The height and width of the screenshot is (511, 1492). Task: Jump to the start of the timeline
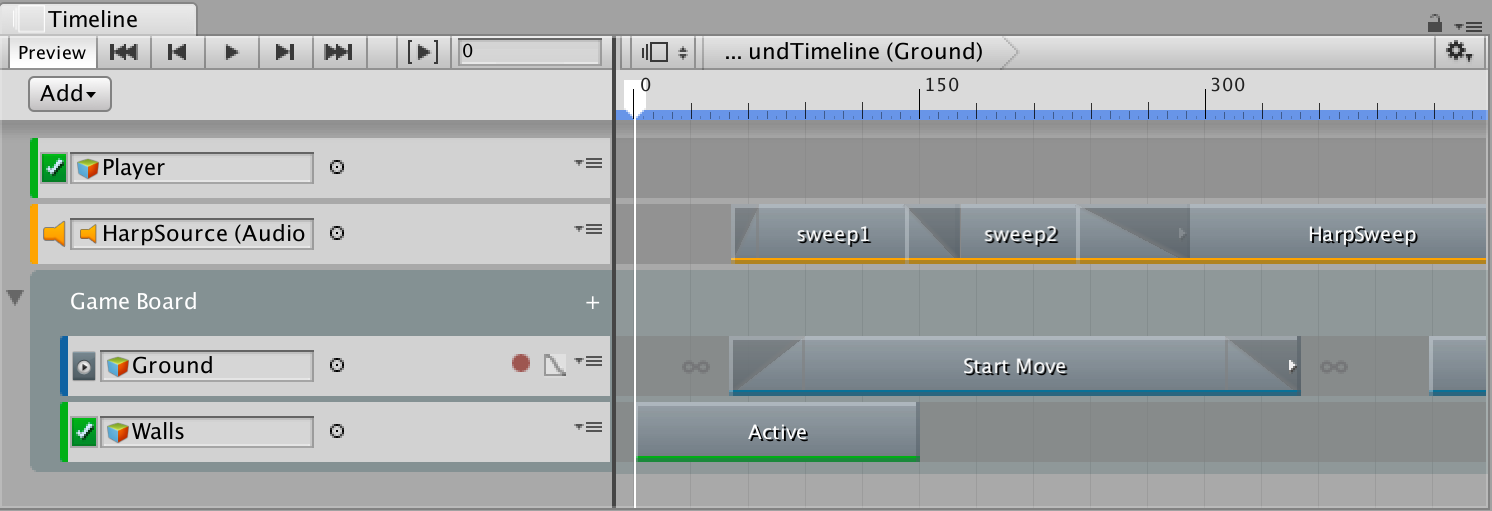pyautogui.click(x=123, y=52)
